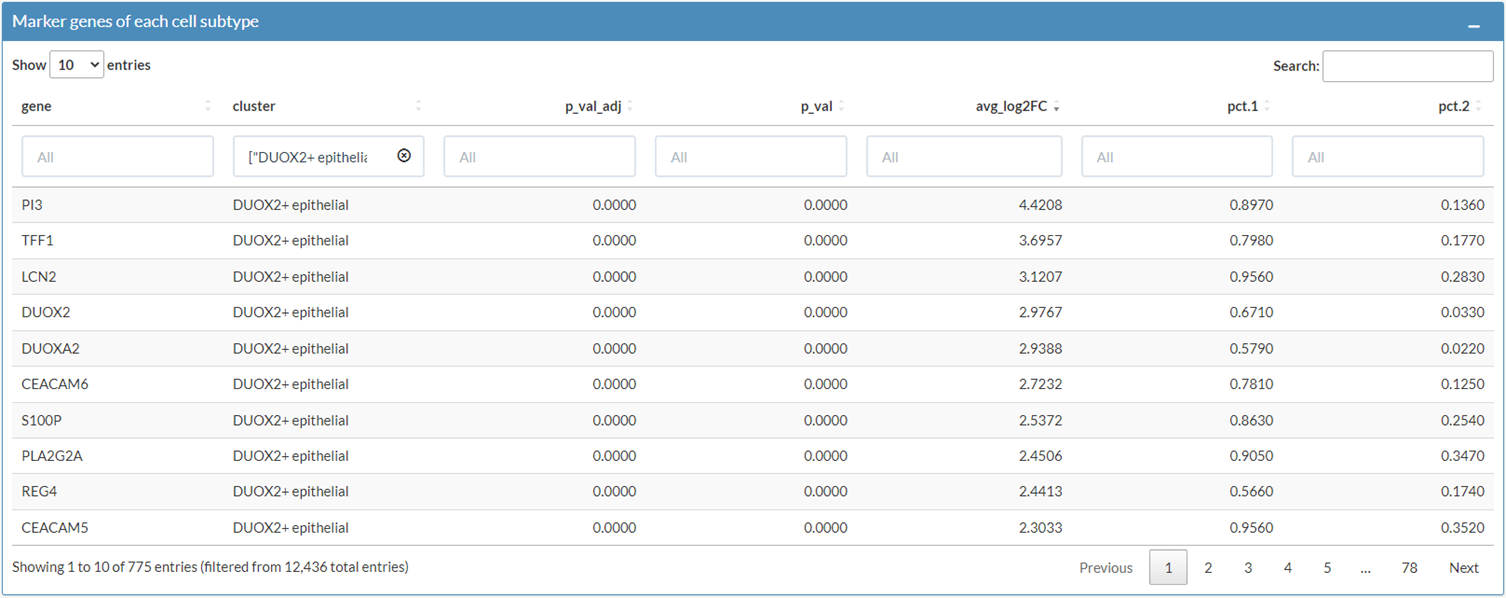Focus the avg_log2FC filter field
Image resolution: width=1506 pixels, height=598 pixels.
[964, 157]
